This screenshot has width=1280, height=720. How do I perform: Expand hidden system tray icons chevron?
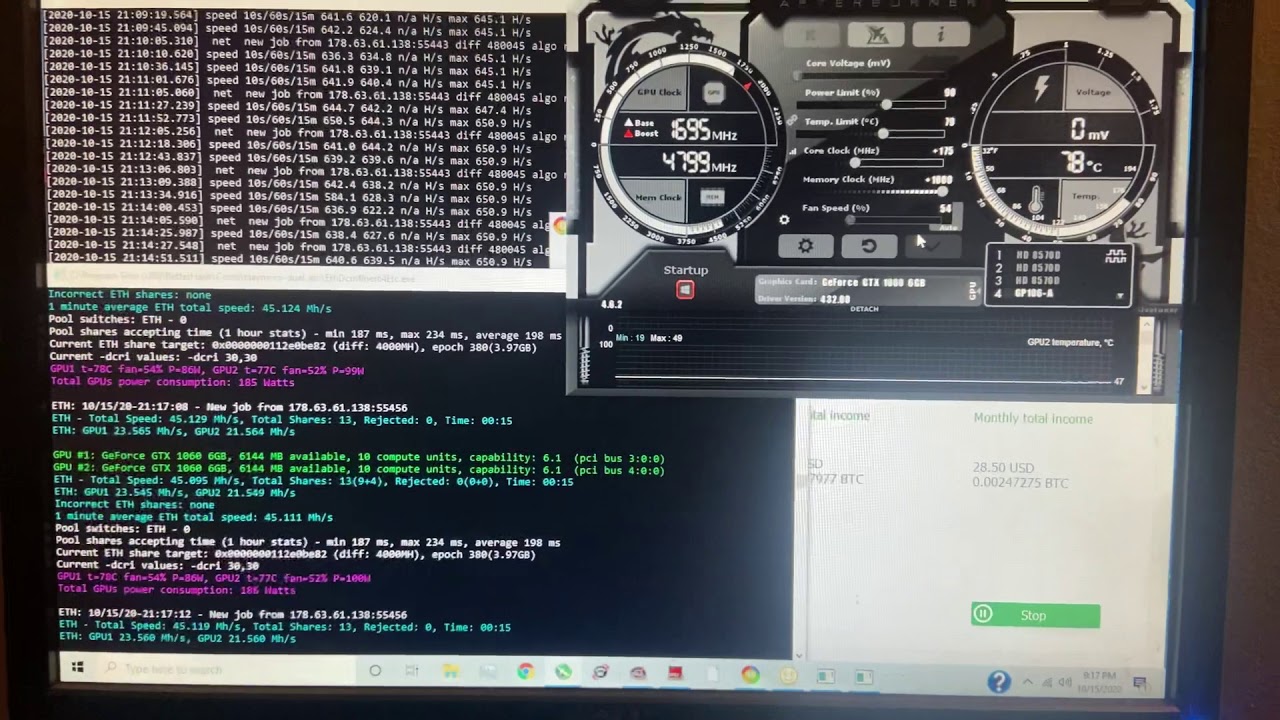pos(1027,683)
